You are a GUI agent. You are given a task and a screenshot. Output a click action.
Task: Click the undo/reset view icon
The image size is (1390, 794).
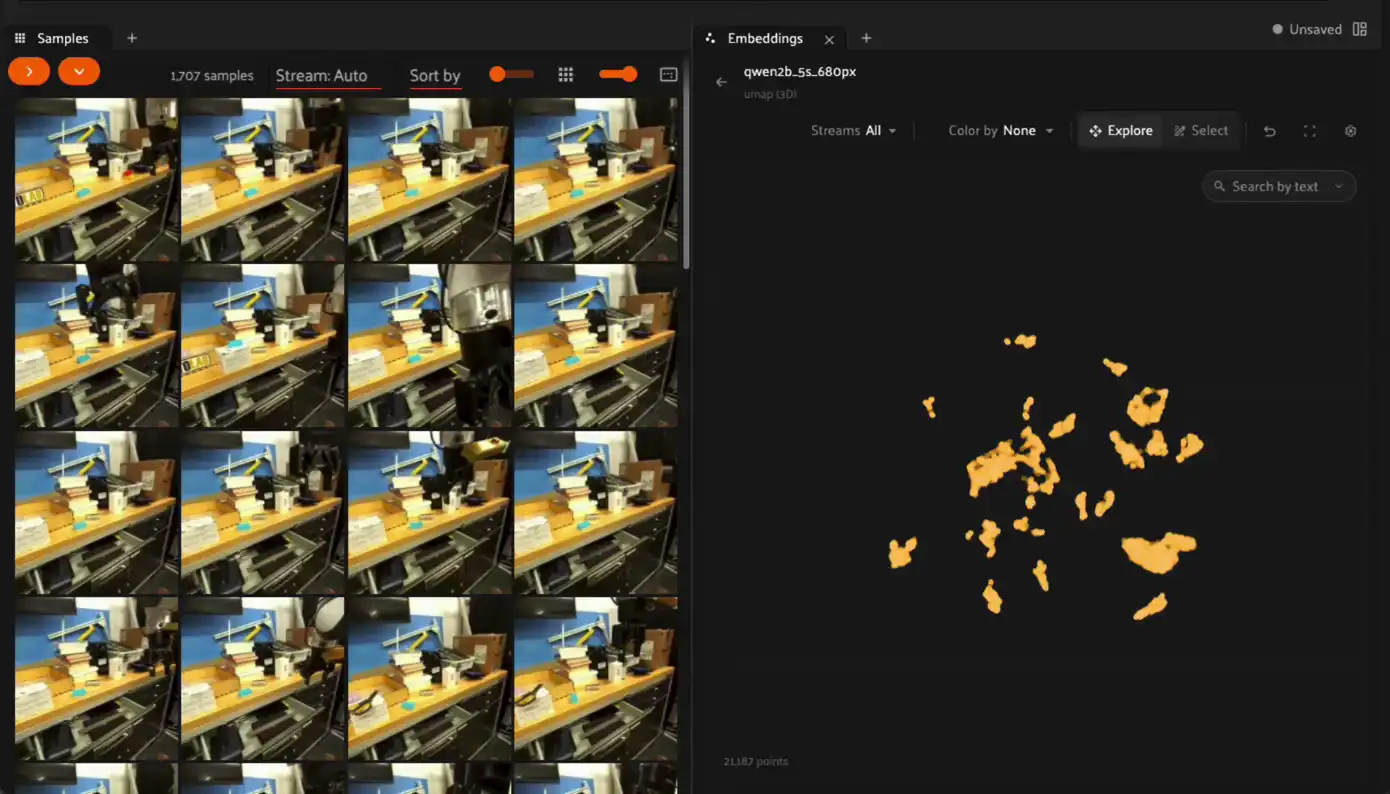click(x=1269, y=131)
